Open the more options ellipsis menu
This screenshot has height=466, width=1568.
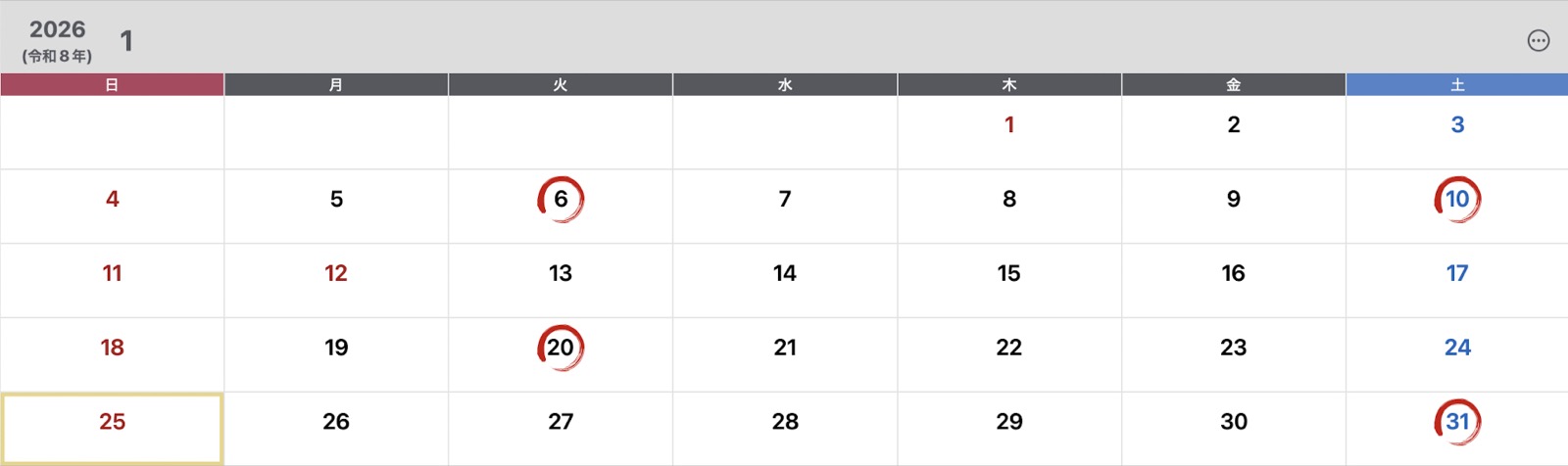tap(1538, 40)
